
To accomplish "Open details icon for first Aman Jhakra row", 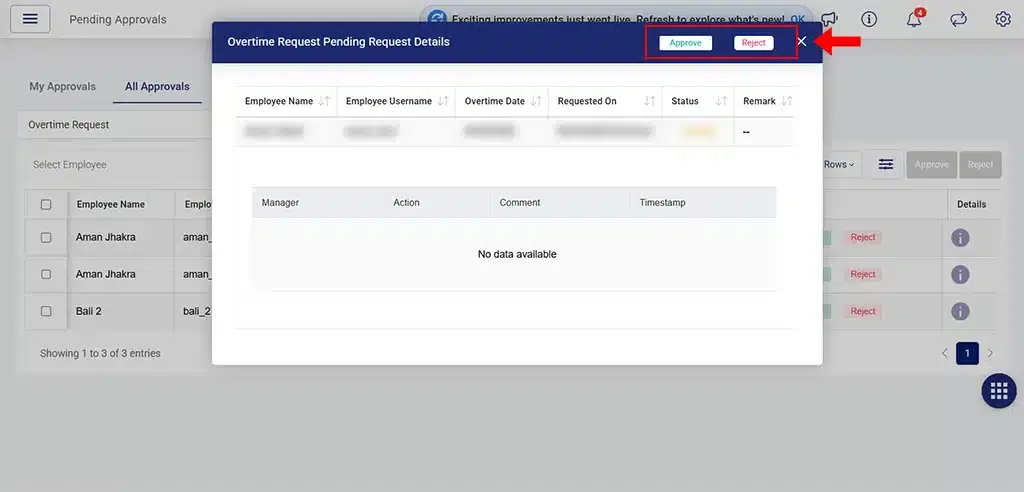I will [960, 238].
